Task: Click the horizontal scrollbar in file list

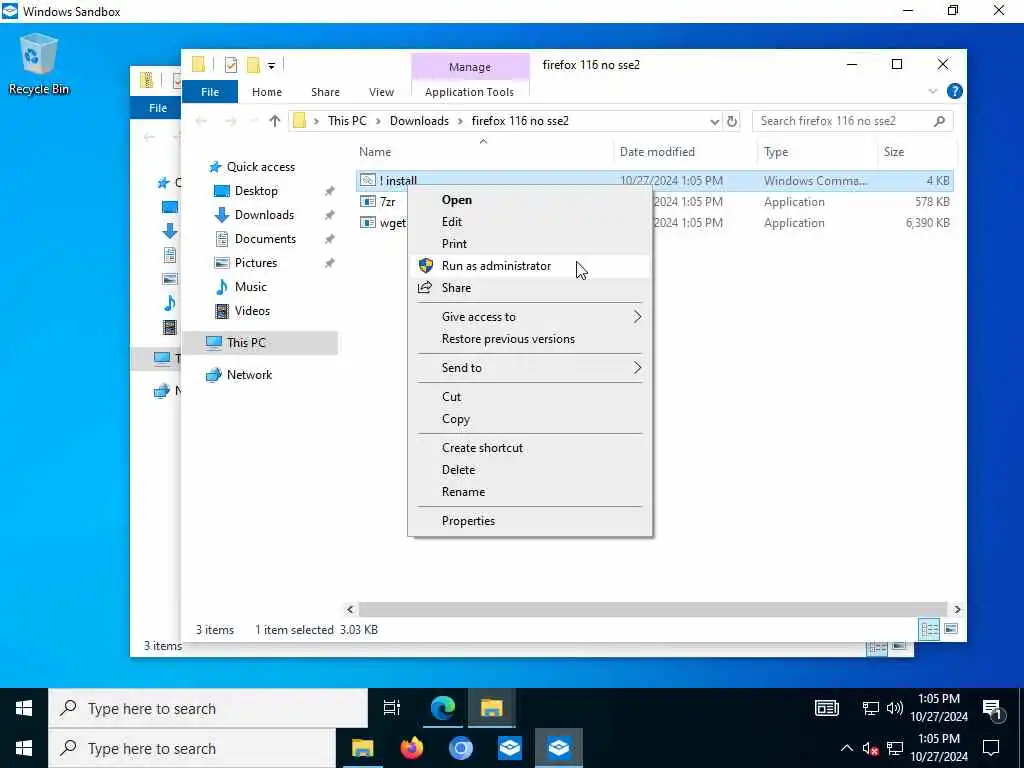Action: point(652,609)
